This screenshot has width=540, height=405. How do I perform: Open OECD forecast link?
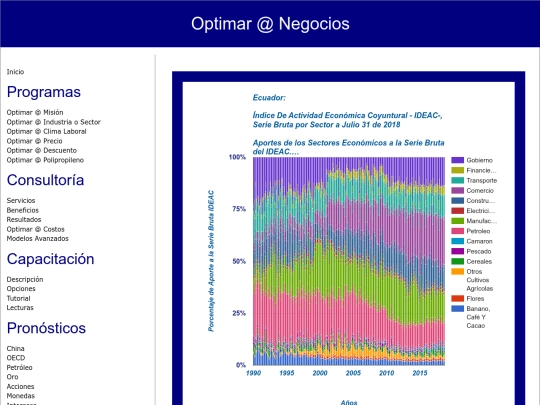coord(16,358)
